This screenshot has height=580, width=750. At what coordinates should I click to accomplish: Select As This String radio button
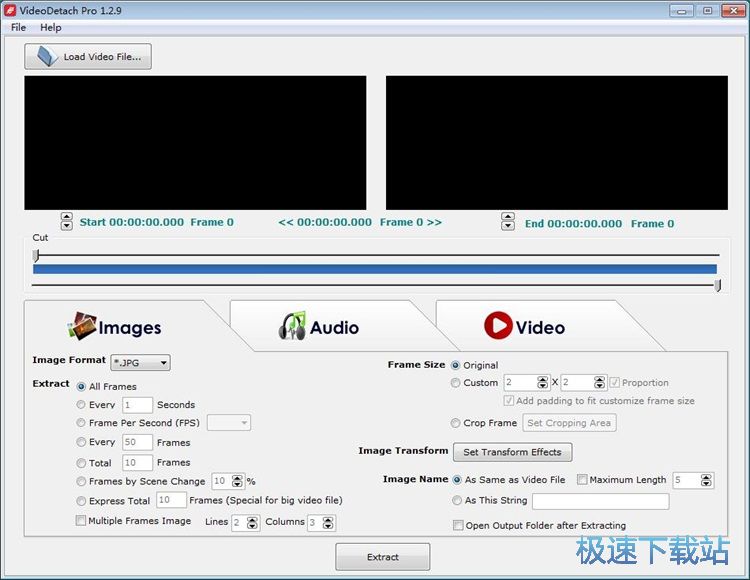click(x=457, y=500)
